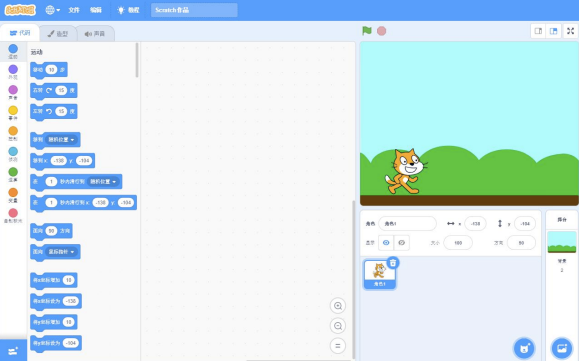The height and width of the screenshot is (361, 579).
Task: Click value 10 in 将y坐标增加 block
Action: click(68, 322)
